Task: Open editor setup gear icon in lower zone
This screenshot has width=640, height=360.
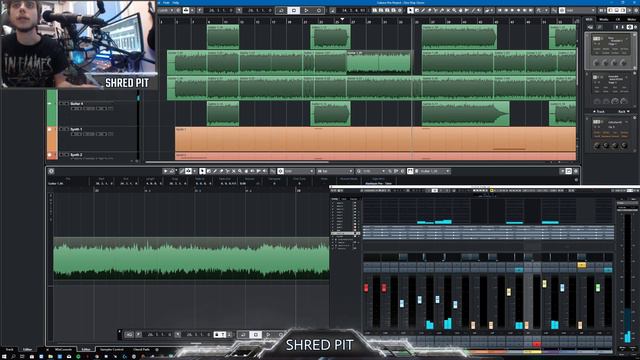Action: click(51, 171)
